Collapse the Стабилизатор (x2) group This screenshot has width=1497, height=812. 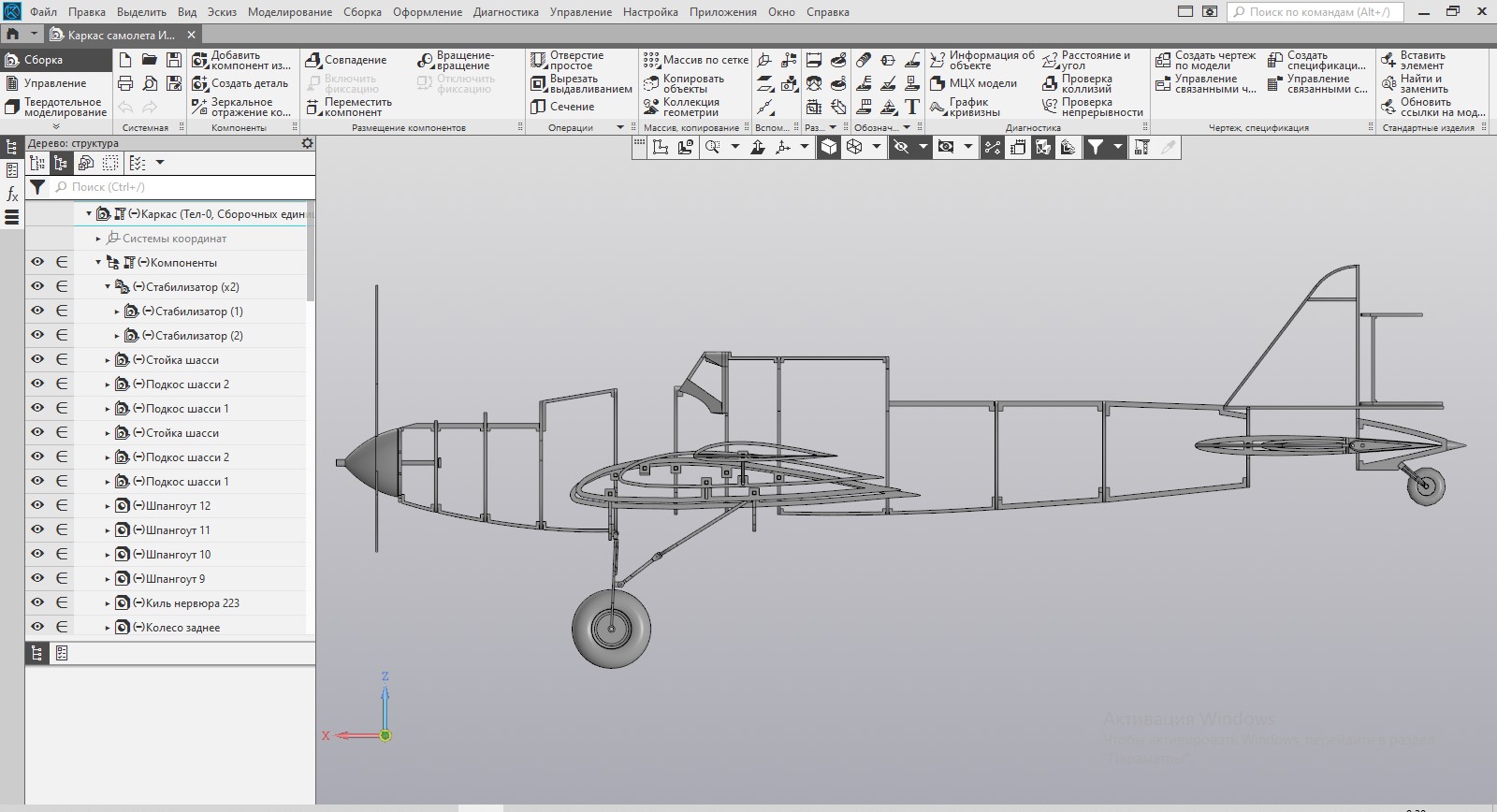coord(108,287)
